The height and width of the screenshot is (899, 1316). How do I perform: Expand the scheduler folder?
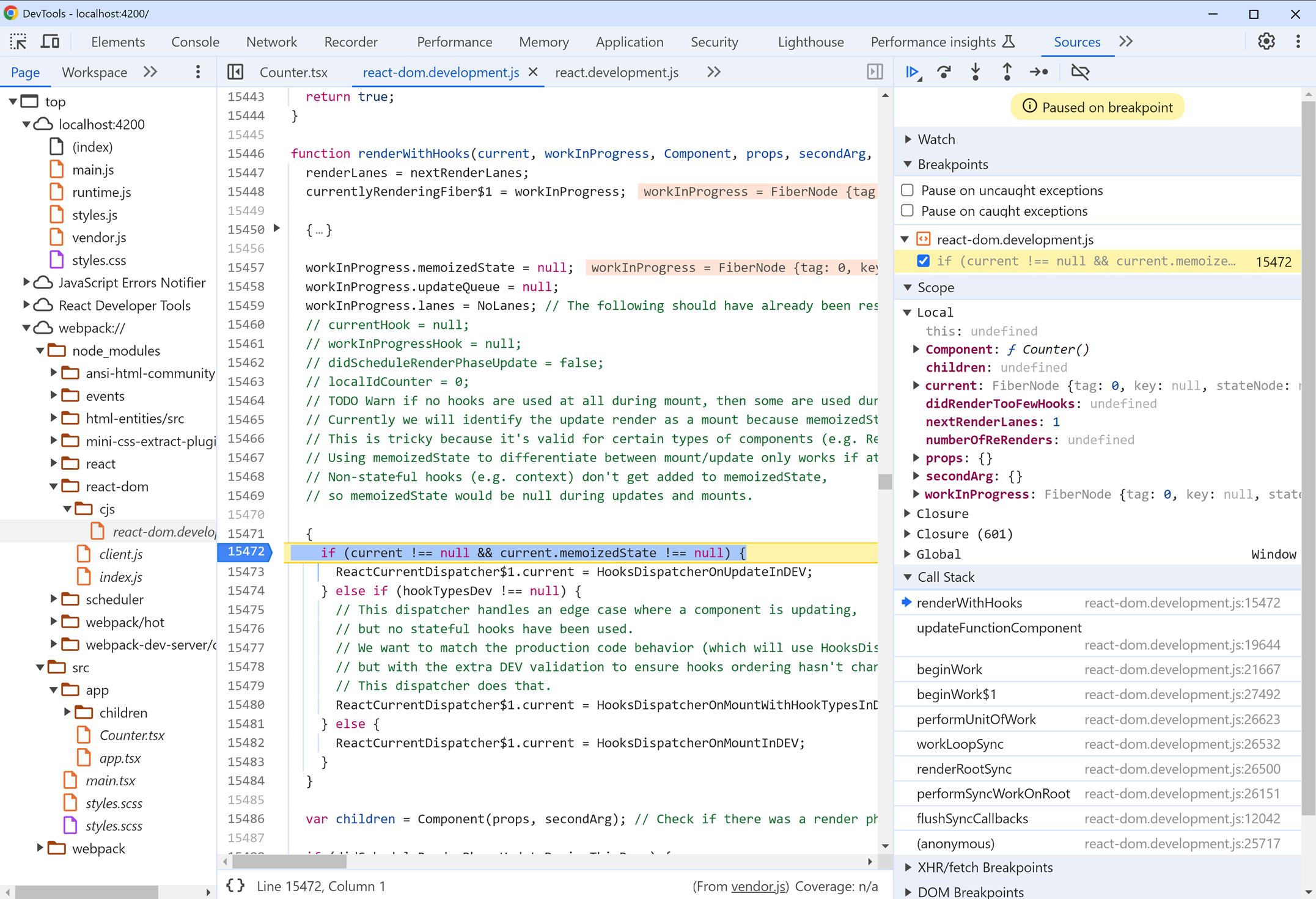(54, 599)
